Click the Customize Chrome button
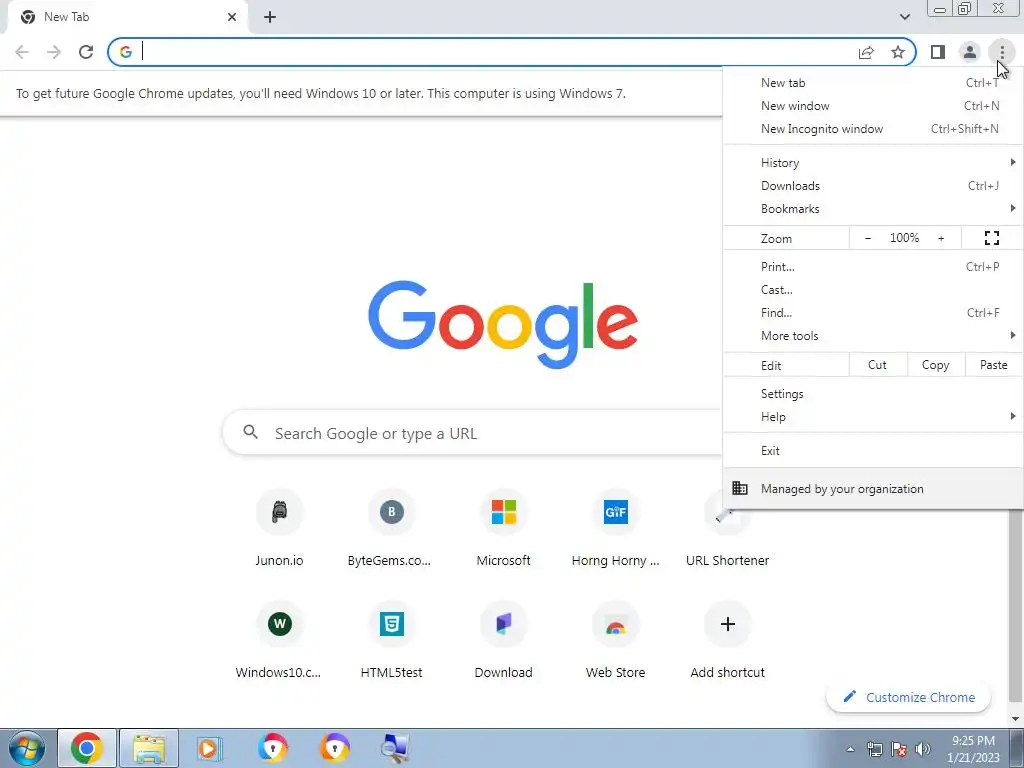The width and height of the screenshot is (1024, 768). [x=908, y=697]
